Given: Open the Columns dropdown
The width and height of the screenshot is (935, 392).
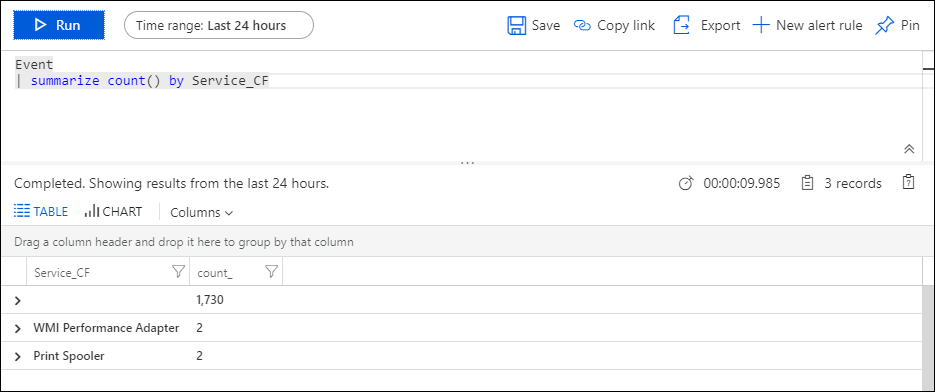Looking at the screenshot, I should 201,212.
